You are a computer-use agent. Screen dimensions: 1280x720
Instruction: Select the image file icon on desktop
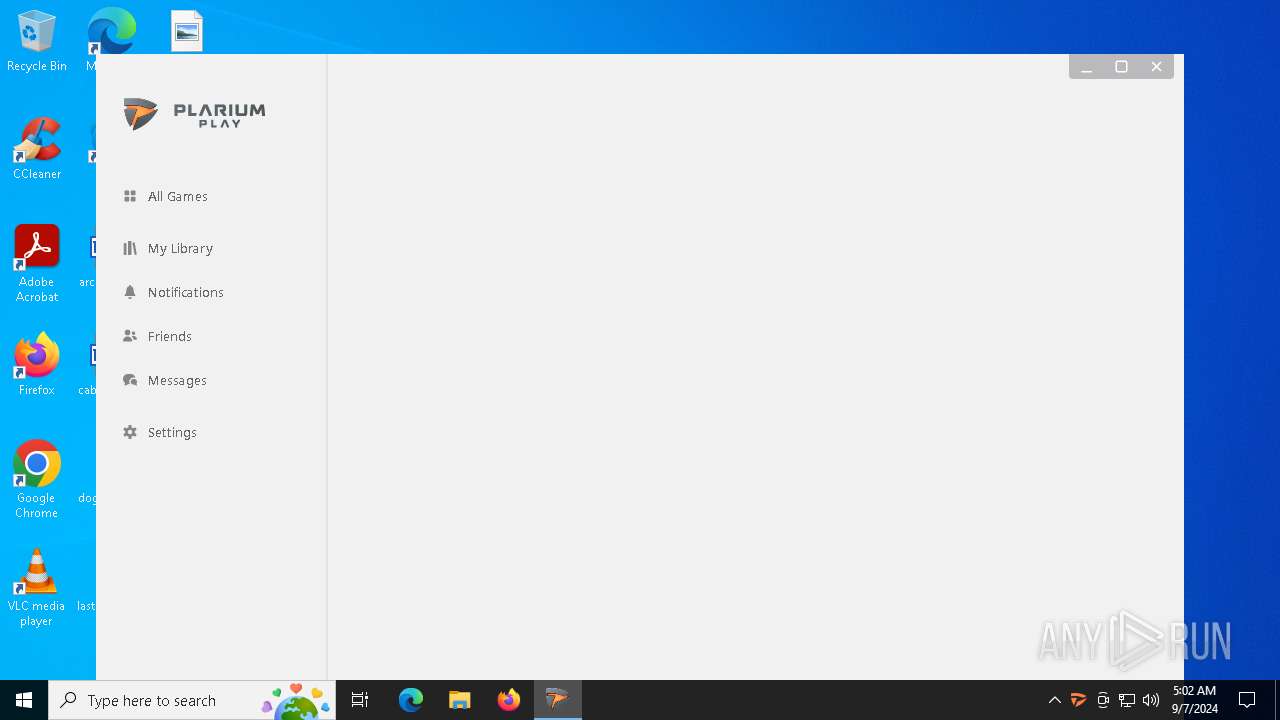[x=187, y=31]
